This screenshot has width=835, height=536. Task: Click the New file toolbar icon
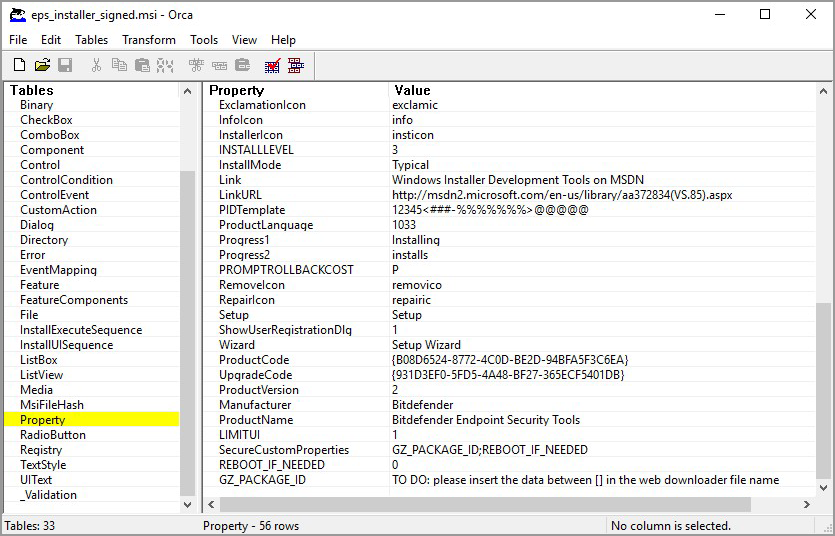19,65
